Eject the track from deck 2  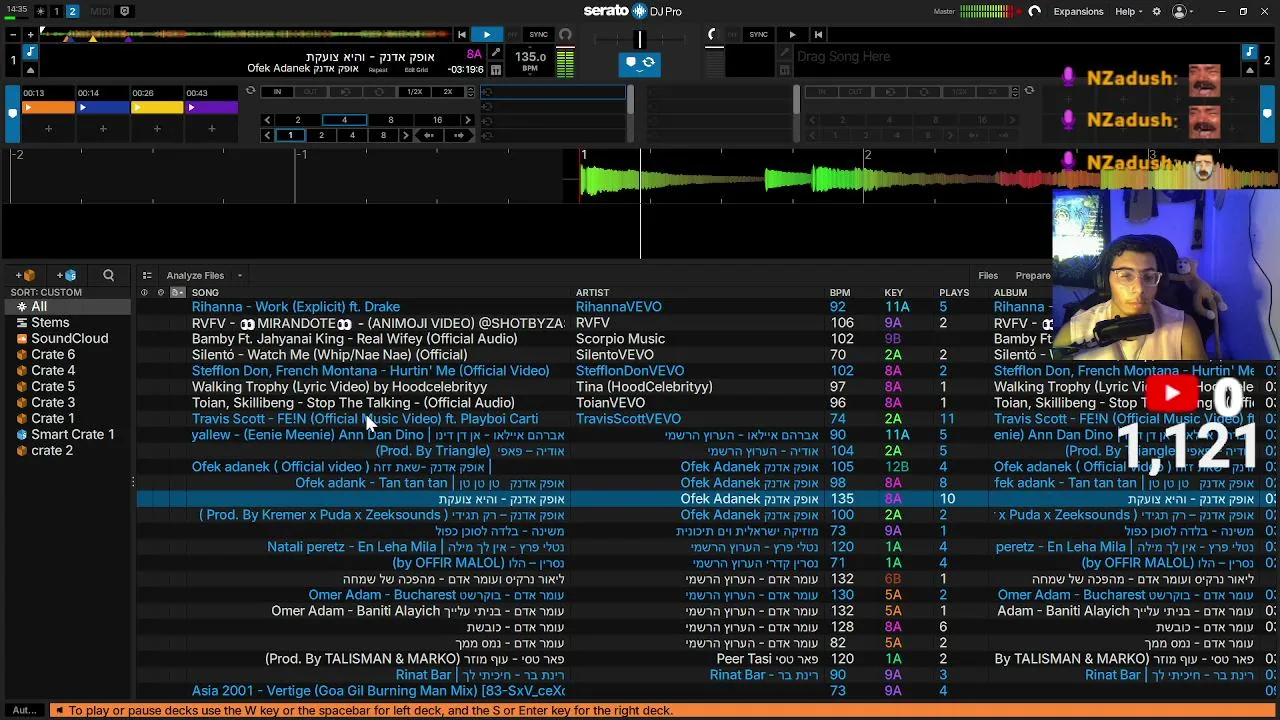tap(1250, 70)
